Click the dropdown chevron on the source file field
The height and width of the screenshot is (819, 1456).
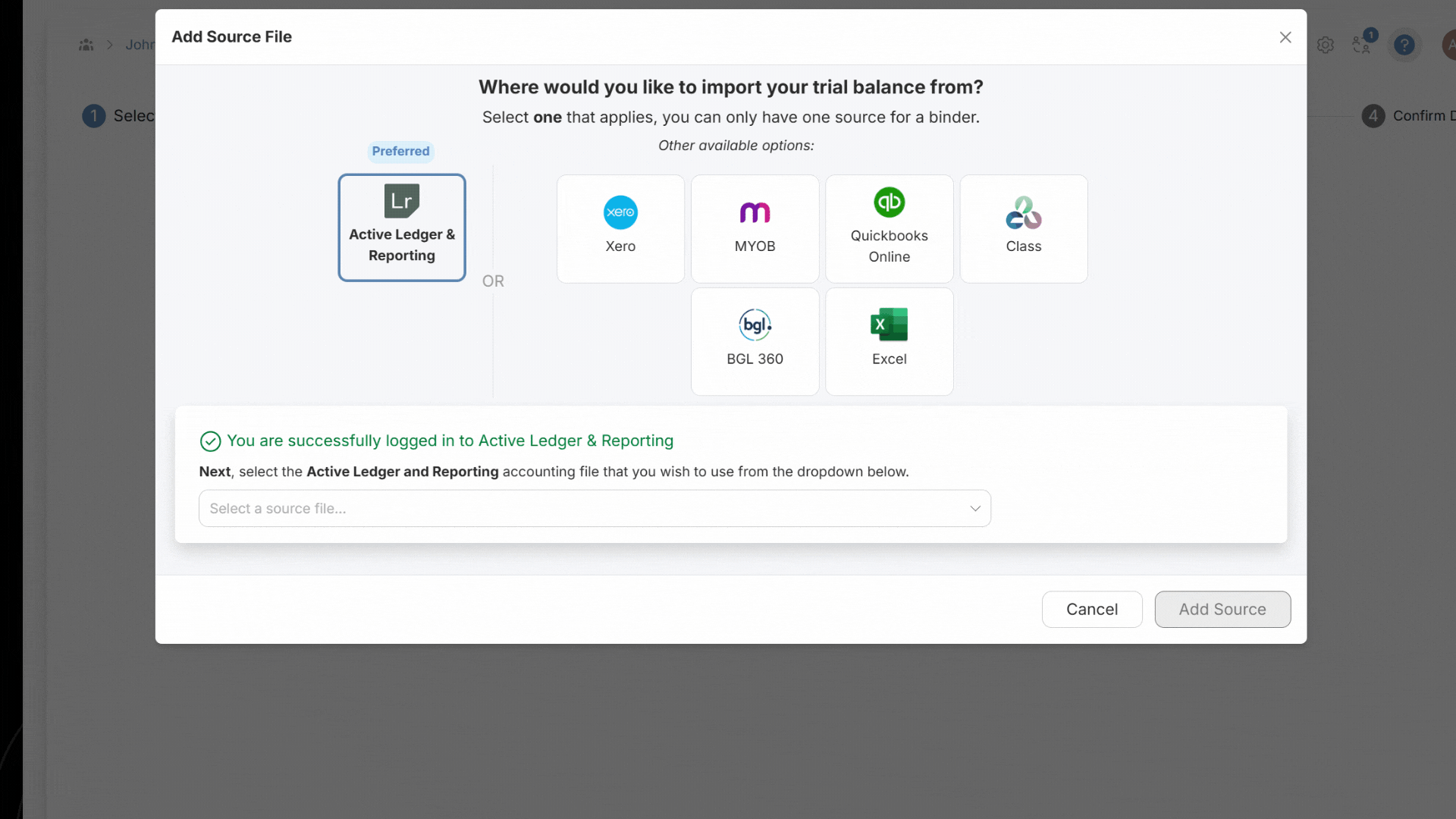975,508
